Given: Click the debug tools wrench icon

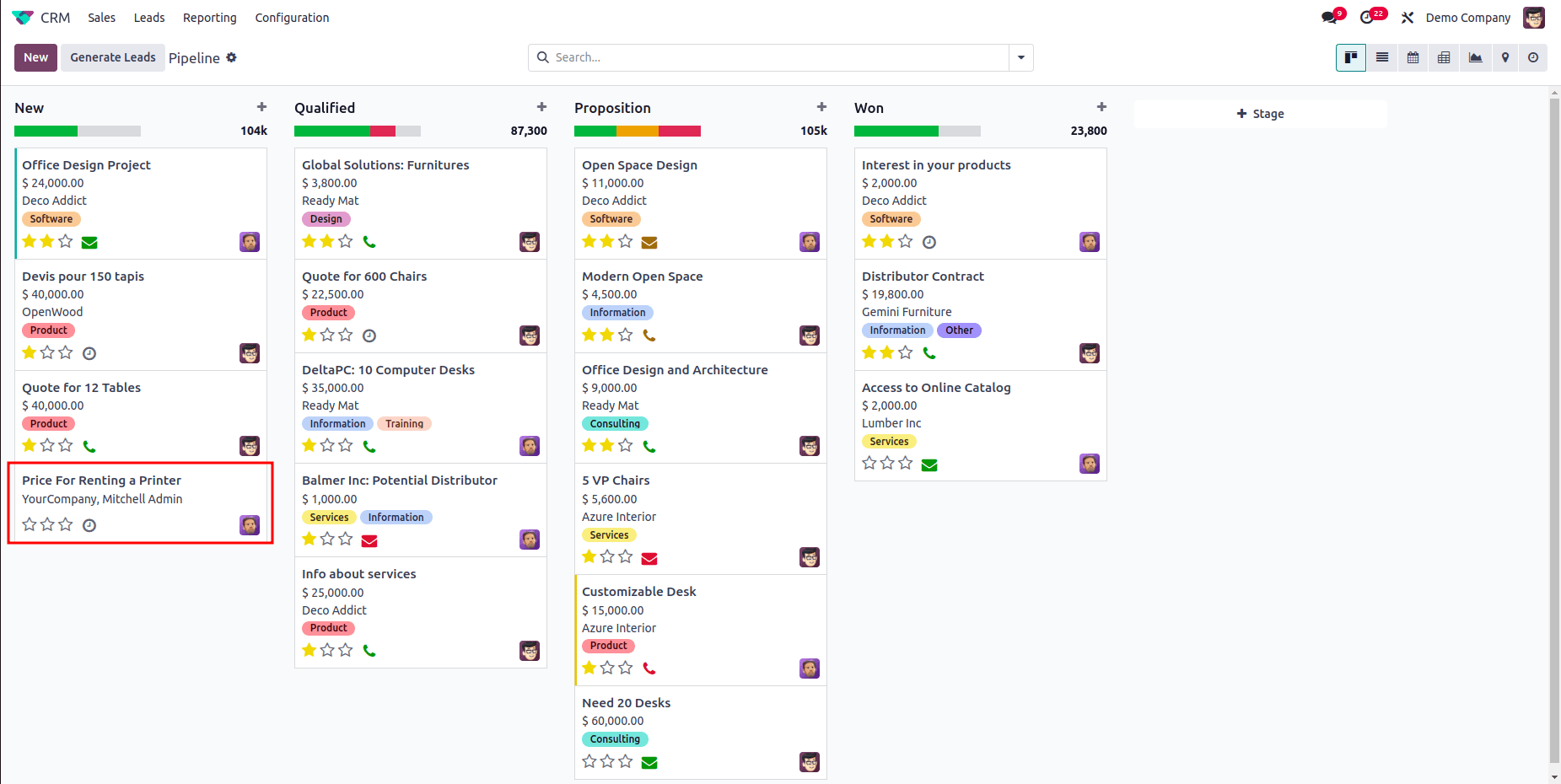Looking at the screenshot, I should pos(1408,18).
